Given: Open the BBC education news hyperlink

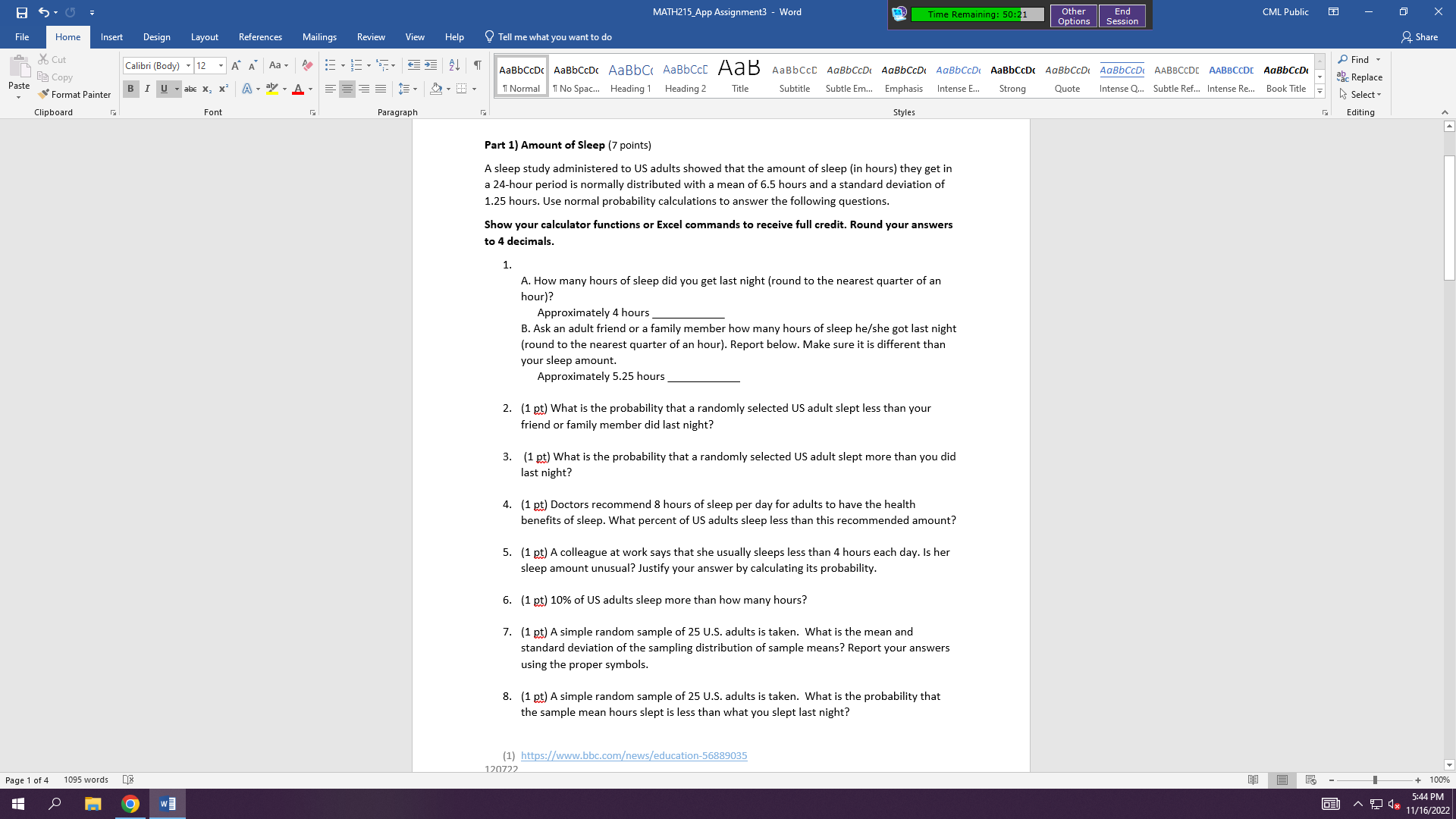Looking at the screenshot, I should [634, 755].
